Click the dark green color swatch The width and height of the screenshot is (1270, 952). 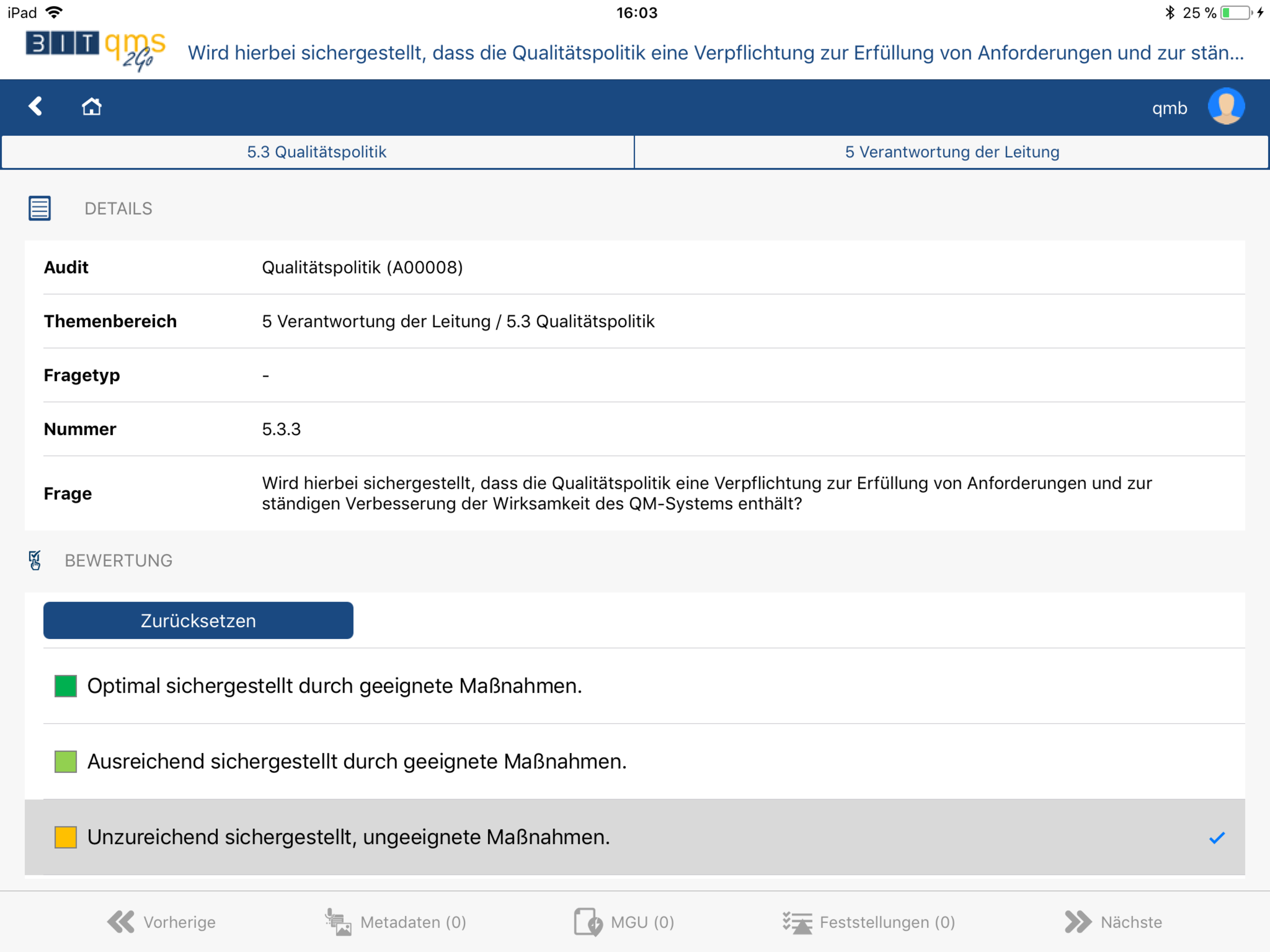click(x=66, y=686)
